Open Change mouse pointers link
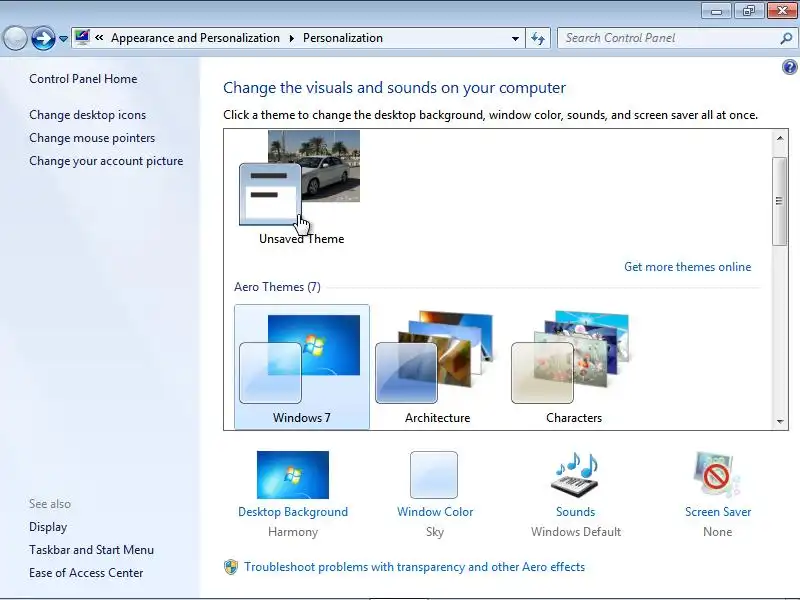The width and height of the screenshot is (800, 600). pos(92,138)
